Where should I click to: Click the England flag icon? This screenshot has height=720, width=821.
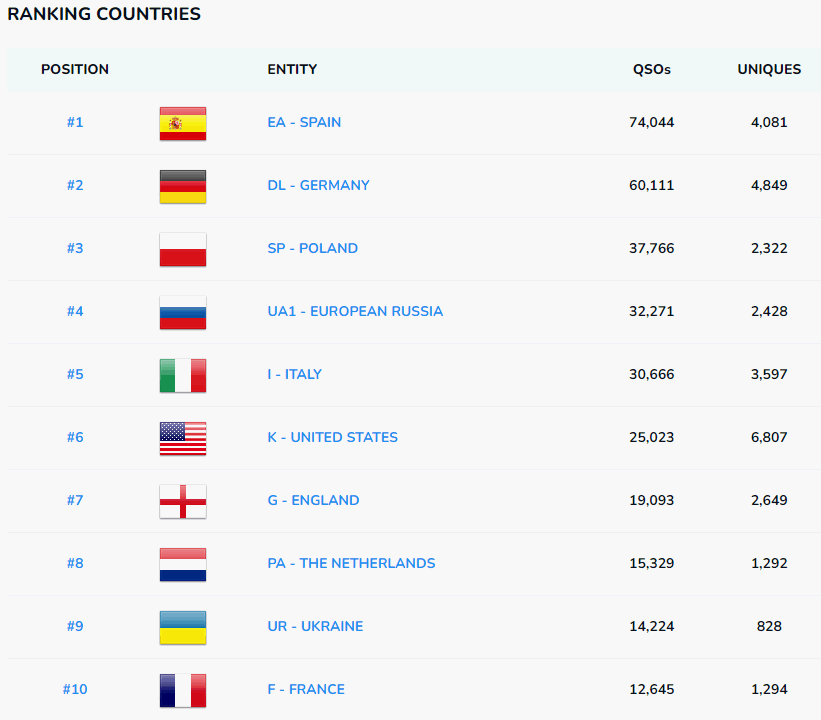(x=183, y=501)
